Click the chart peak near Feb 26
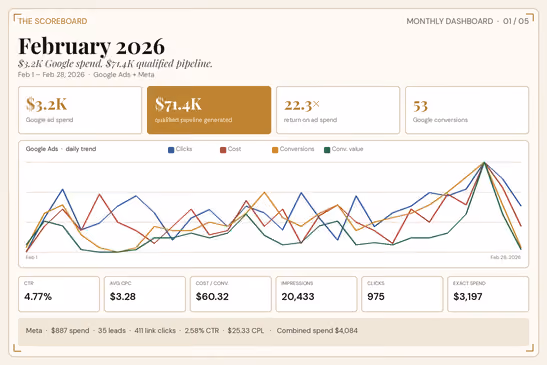 pos(484,162)
